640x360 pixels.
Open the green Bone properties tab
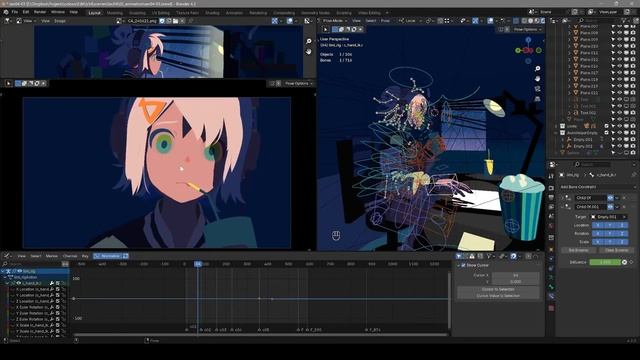(x=551, y=287)
